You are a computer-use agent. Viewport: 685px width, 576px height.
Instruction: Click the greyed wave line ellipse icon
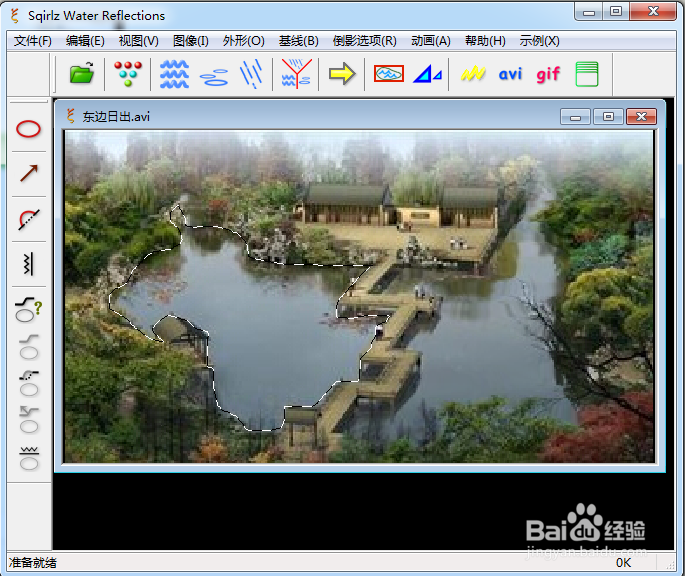pos(29,458)
